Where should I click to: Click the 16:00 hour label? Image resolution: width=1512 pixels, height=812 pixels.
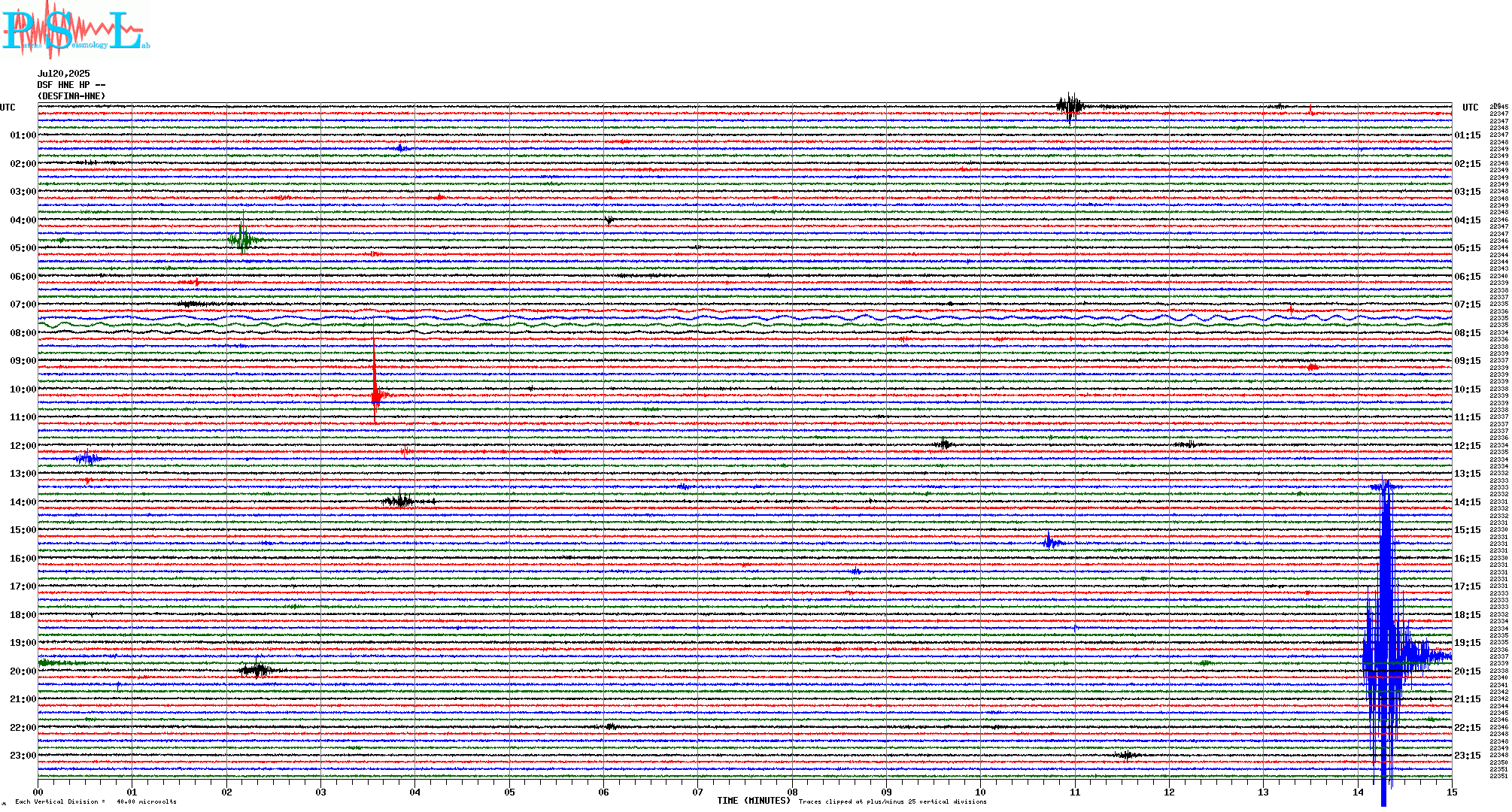23,559
